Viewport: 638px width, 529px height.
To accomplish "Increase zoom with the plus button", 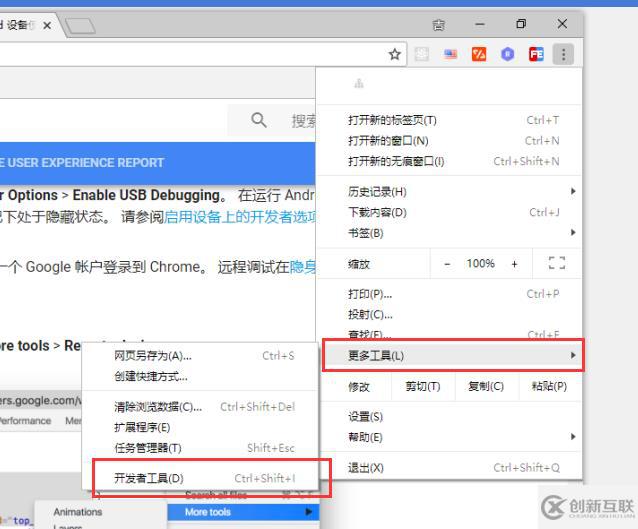I will pyautogui.click(x=514, y=264).
